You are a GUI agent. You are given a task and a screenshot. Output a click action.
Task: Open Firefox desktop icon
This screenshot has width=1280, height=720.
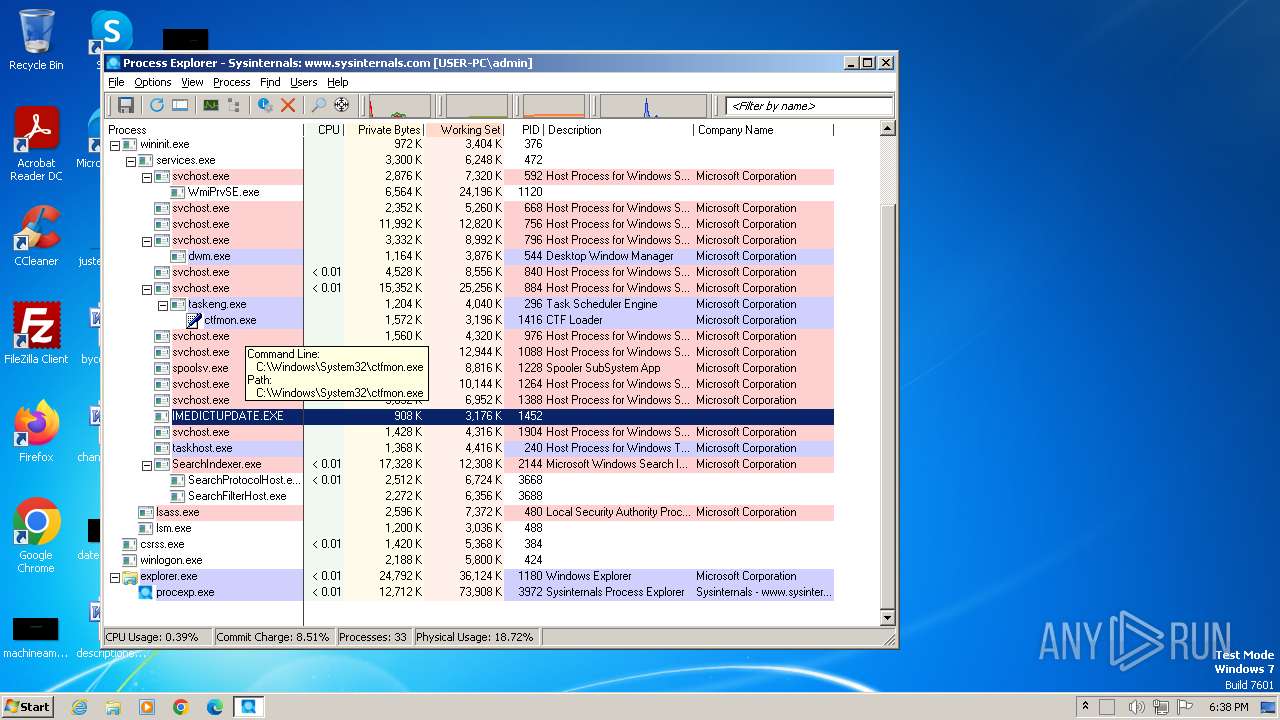coord(36,432)
